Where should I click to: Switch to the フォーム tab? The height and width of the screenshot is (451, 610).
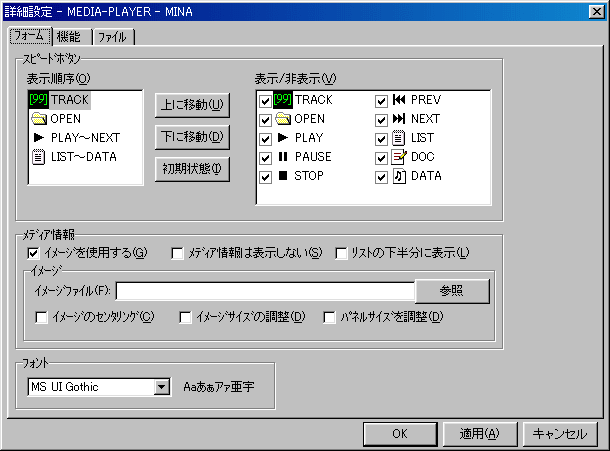pos(30,36)
